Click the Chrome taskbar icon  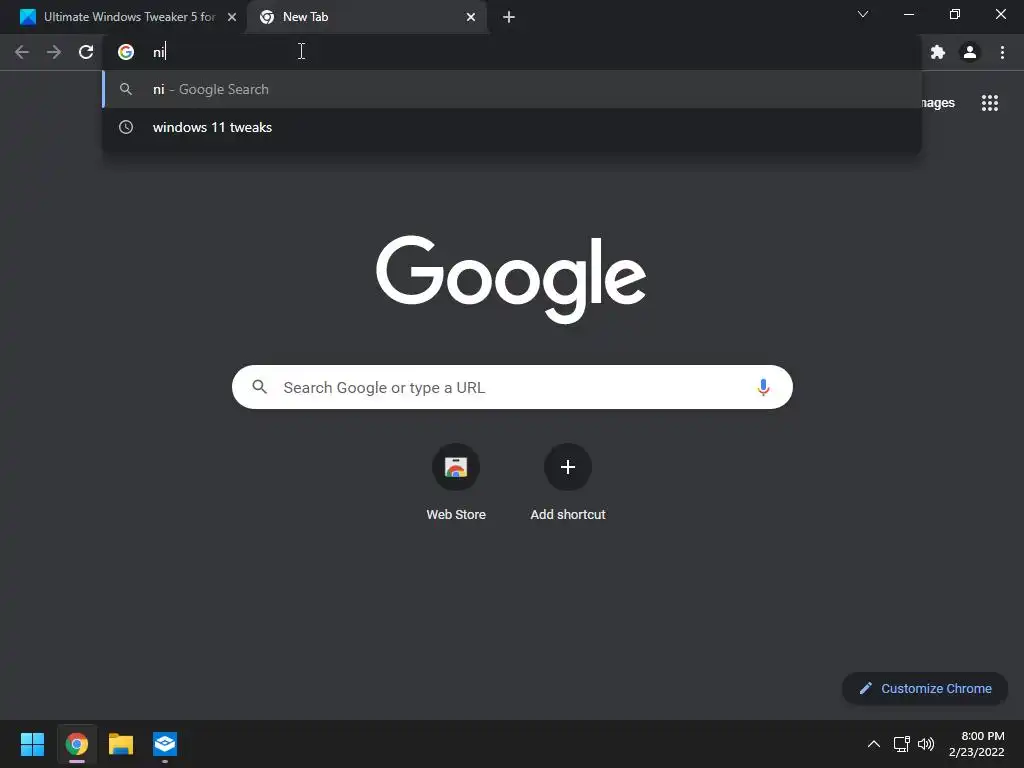(x=76, y=744)
